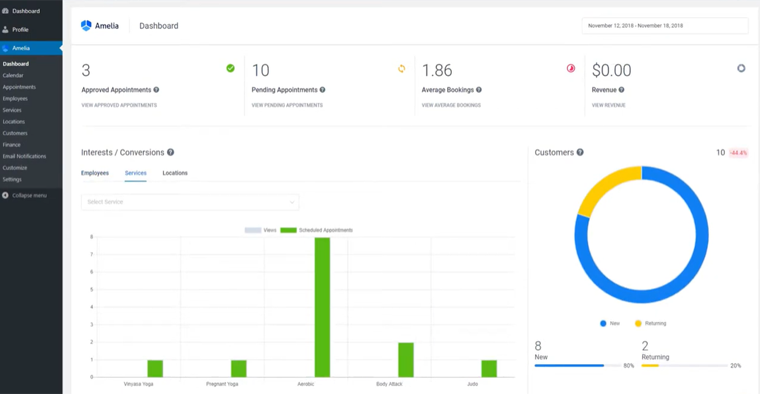
Task: Click the Judo bar in the chart
Action: [x=489, y=369]
